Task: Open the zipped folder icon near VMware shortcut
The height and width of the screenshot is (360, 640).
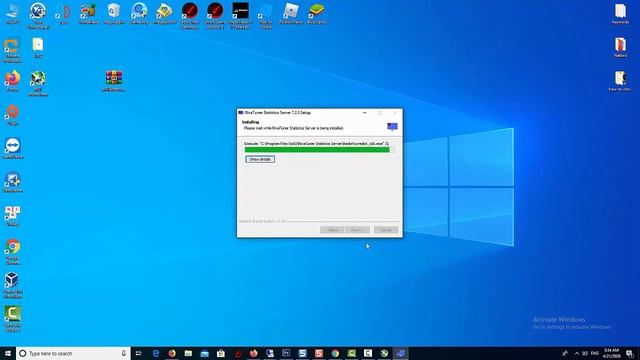Action: (x=38, y=47)
